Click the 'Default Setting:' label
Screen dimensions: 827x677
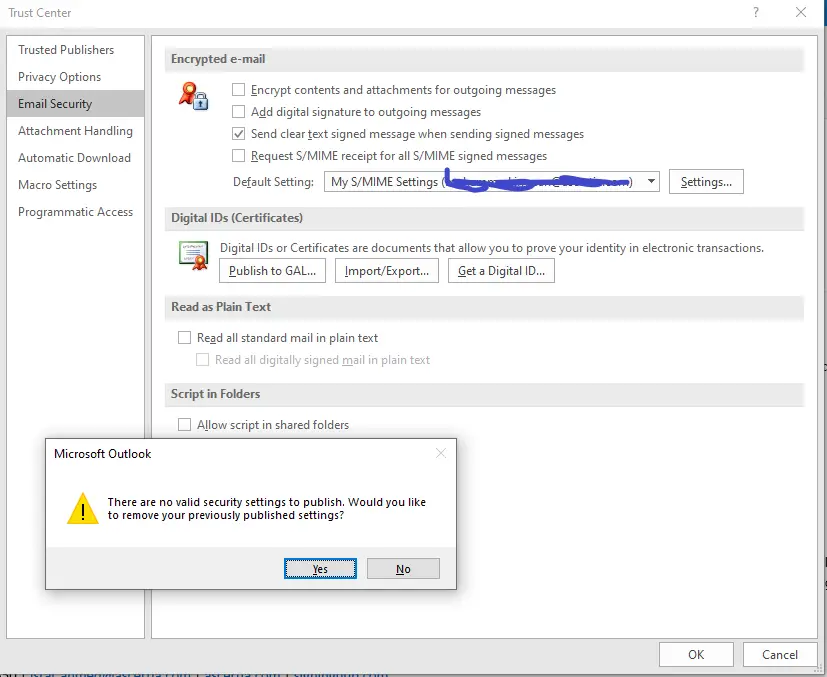click(273, 181)
